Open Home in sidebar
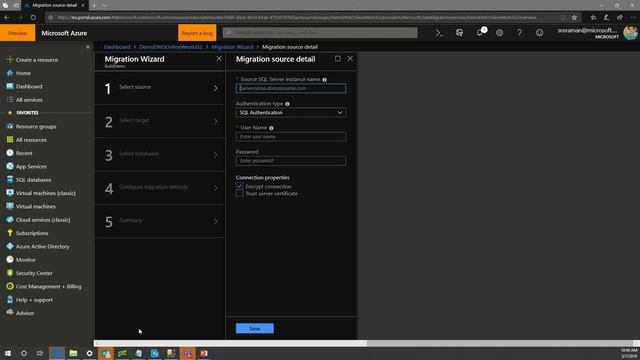The width and height of the screenshot is (640, 360). [x=24, y=73]
